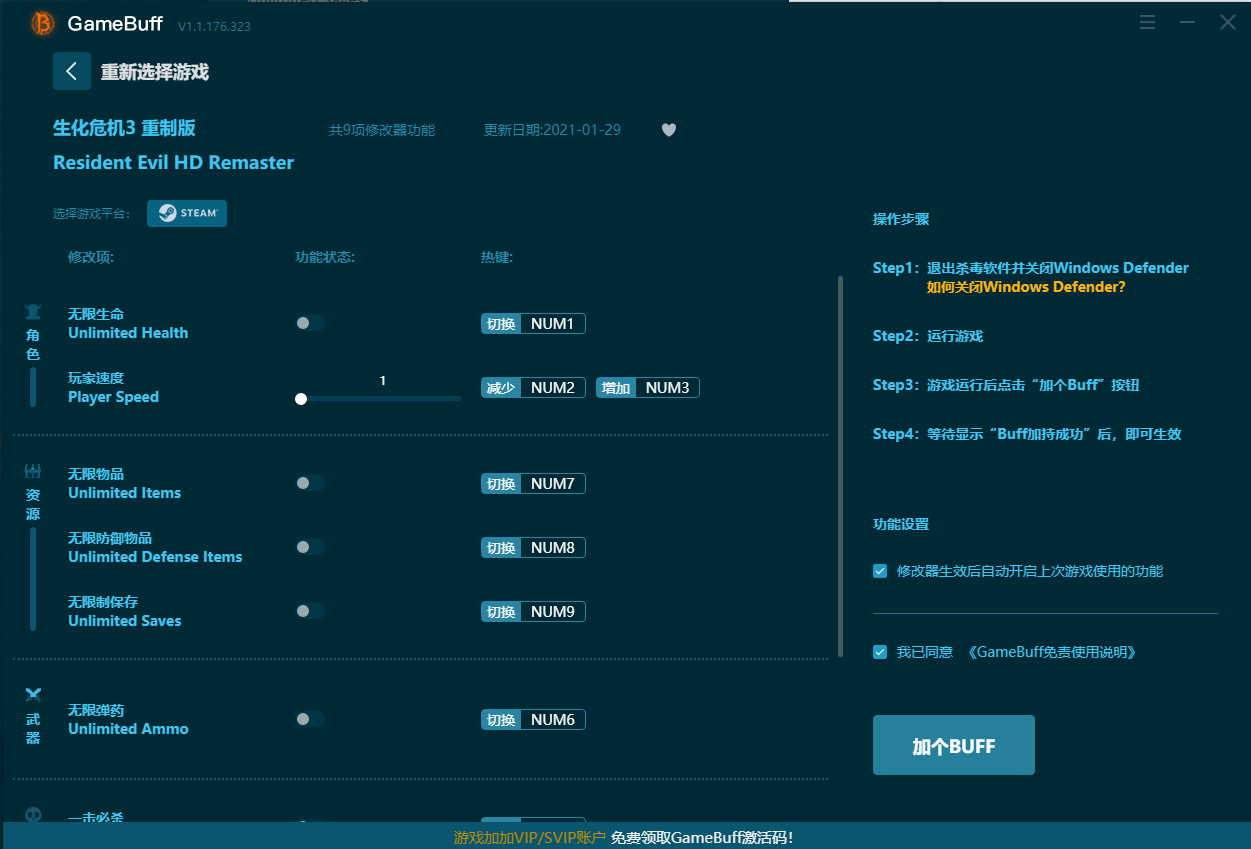Open the how to disable Windows Defender link

click(x=1026, y=287)
